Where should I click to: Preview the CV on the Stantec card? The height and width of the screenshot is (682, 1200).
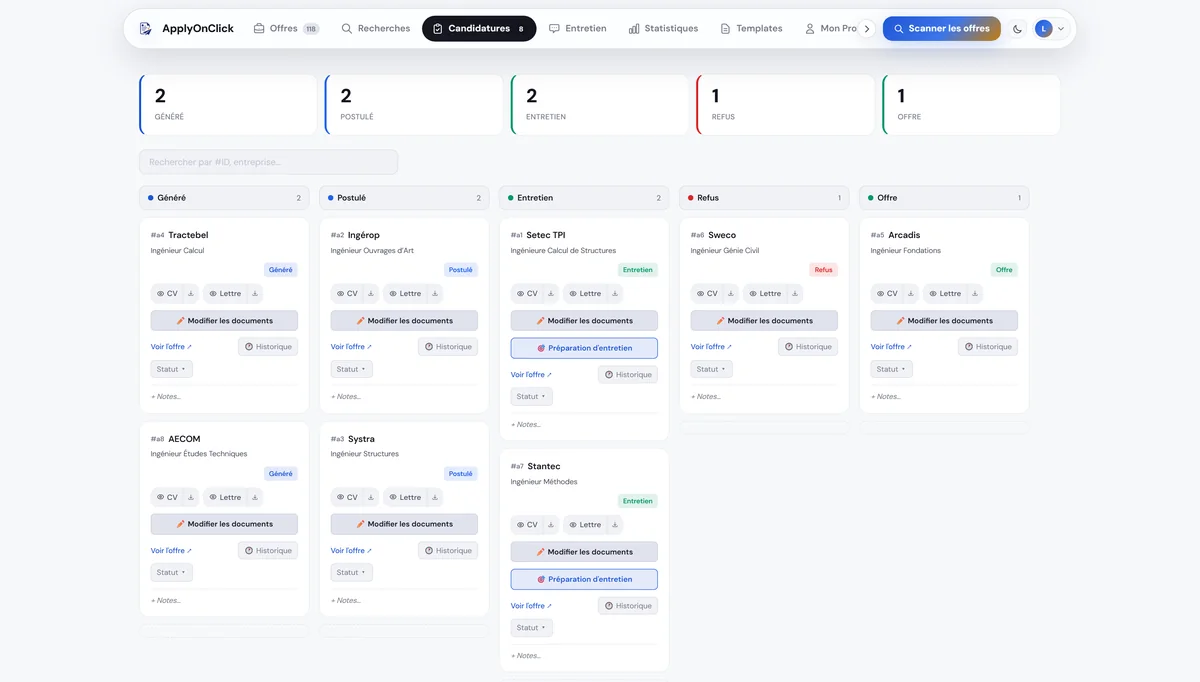(527, 525)
